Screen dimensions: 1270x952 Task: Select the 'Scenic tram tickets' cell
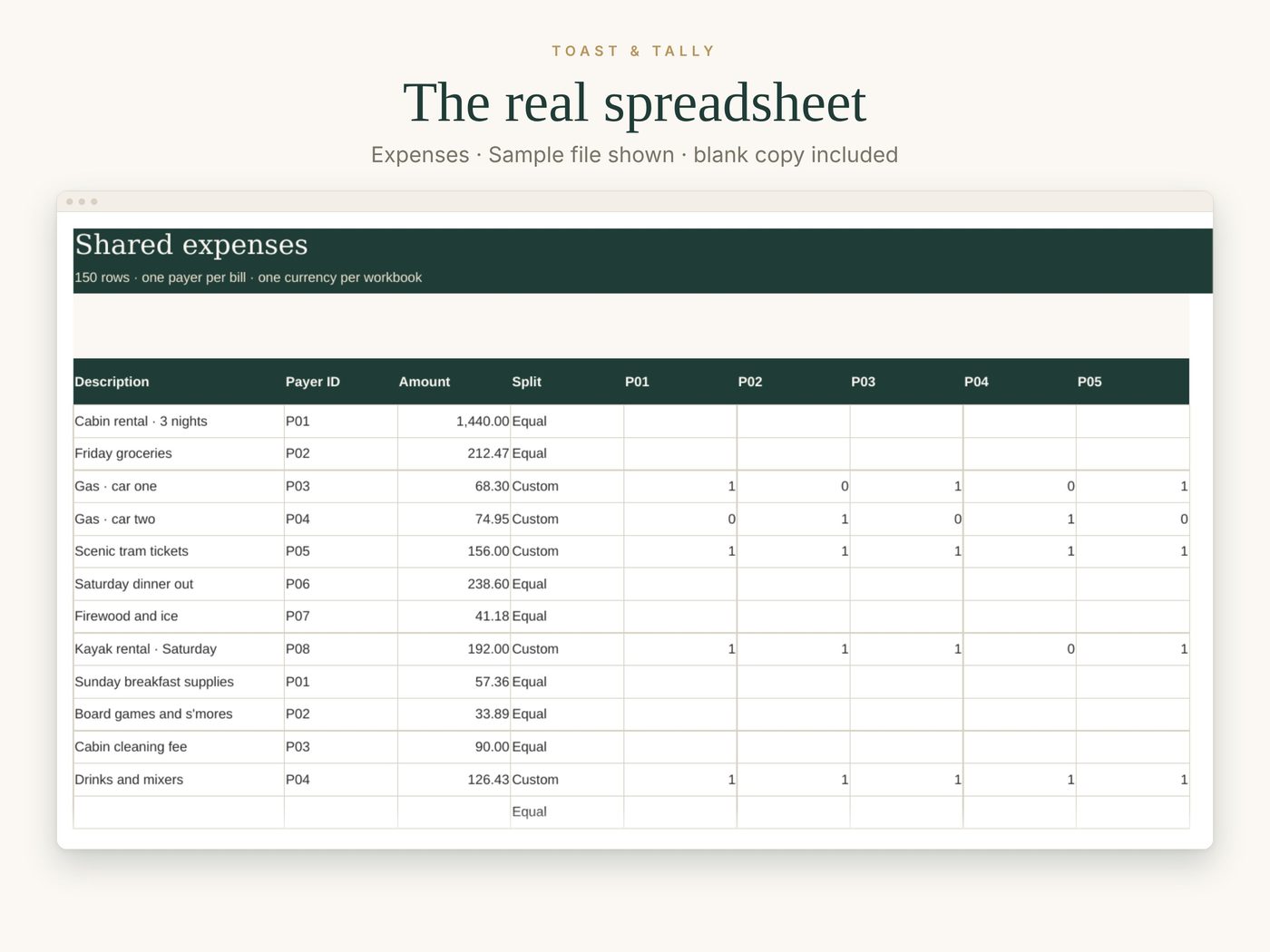(x=179, y=552)
